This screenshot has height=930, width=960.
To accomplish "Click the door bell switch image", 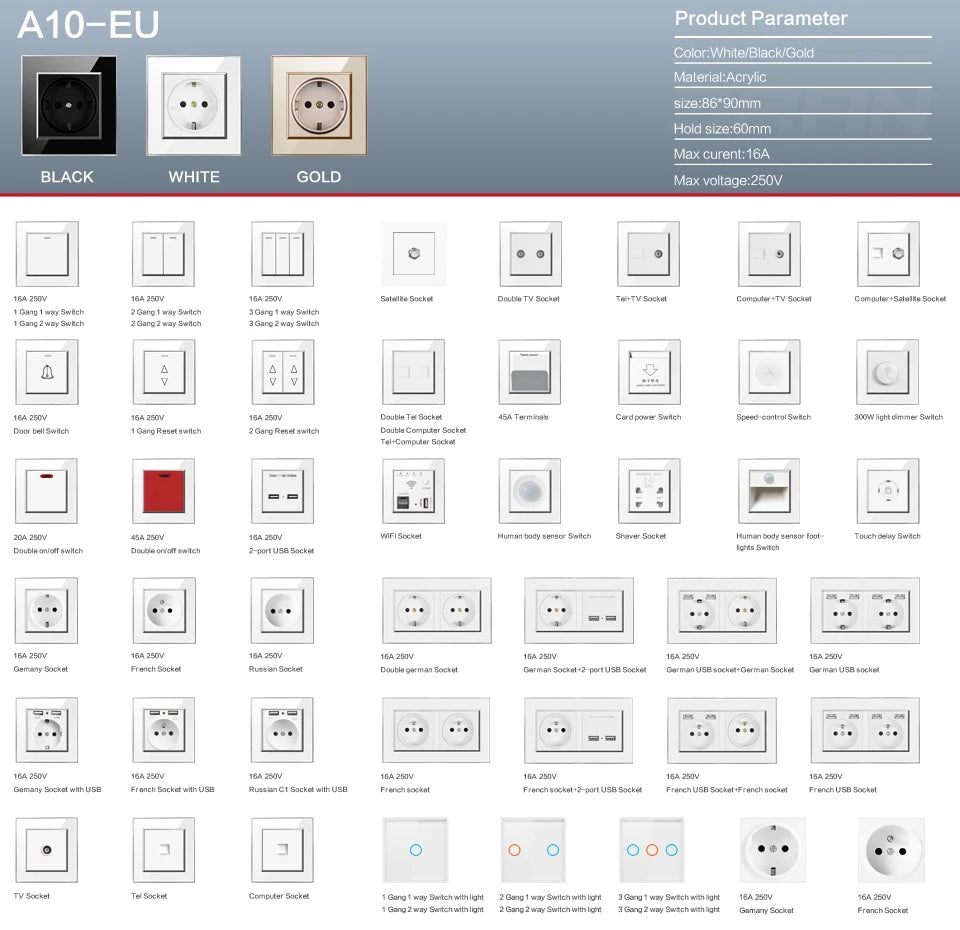I will click(x=46, y=372).
